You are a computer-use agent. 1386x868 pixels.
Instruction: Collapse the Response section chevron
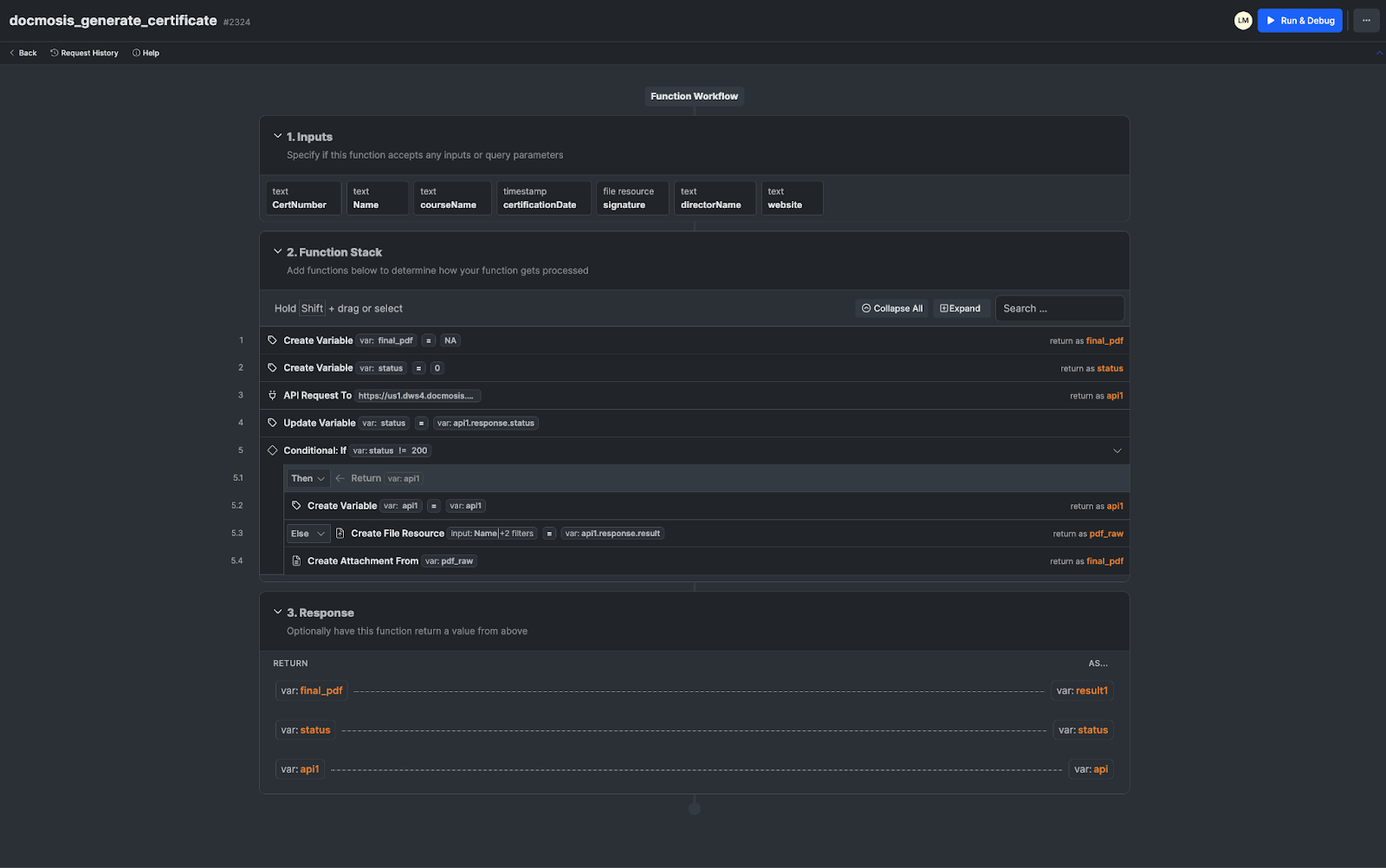[278, 612]
